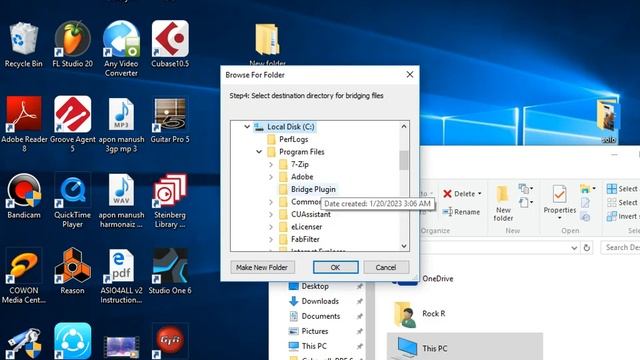This screenshot has width=640, height=360.
Task: Click scroll-down arrow in folder tree
Action: (404, 246)
